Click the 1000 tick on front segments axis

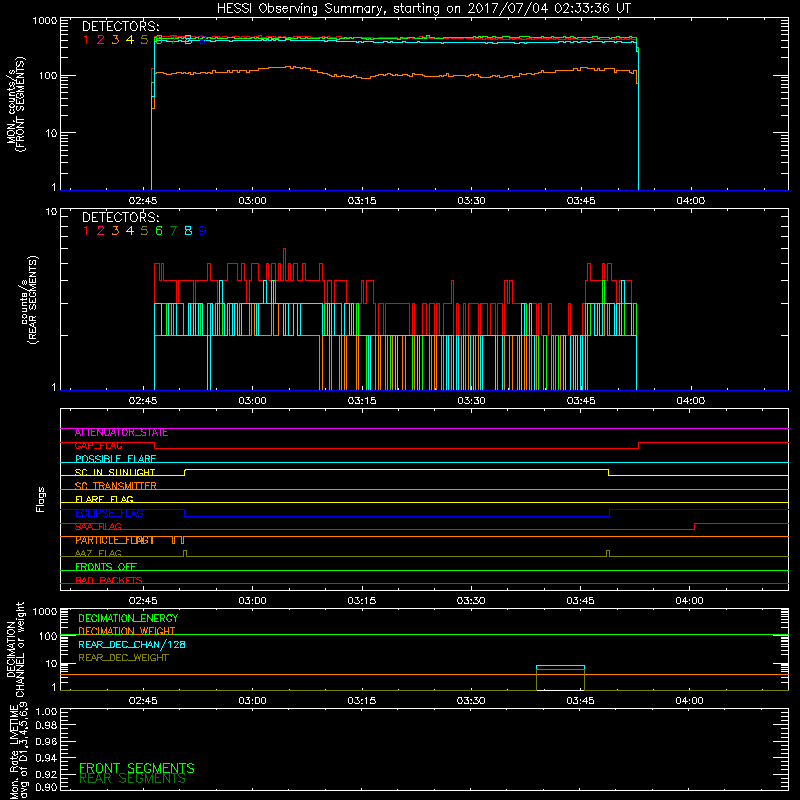[45, 21]
